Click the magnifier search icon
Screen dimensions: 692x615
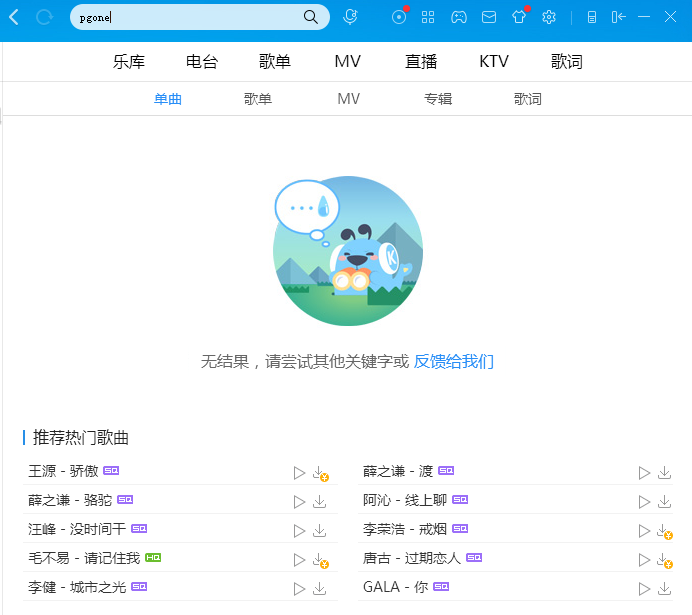coord(311,17)
